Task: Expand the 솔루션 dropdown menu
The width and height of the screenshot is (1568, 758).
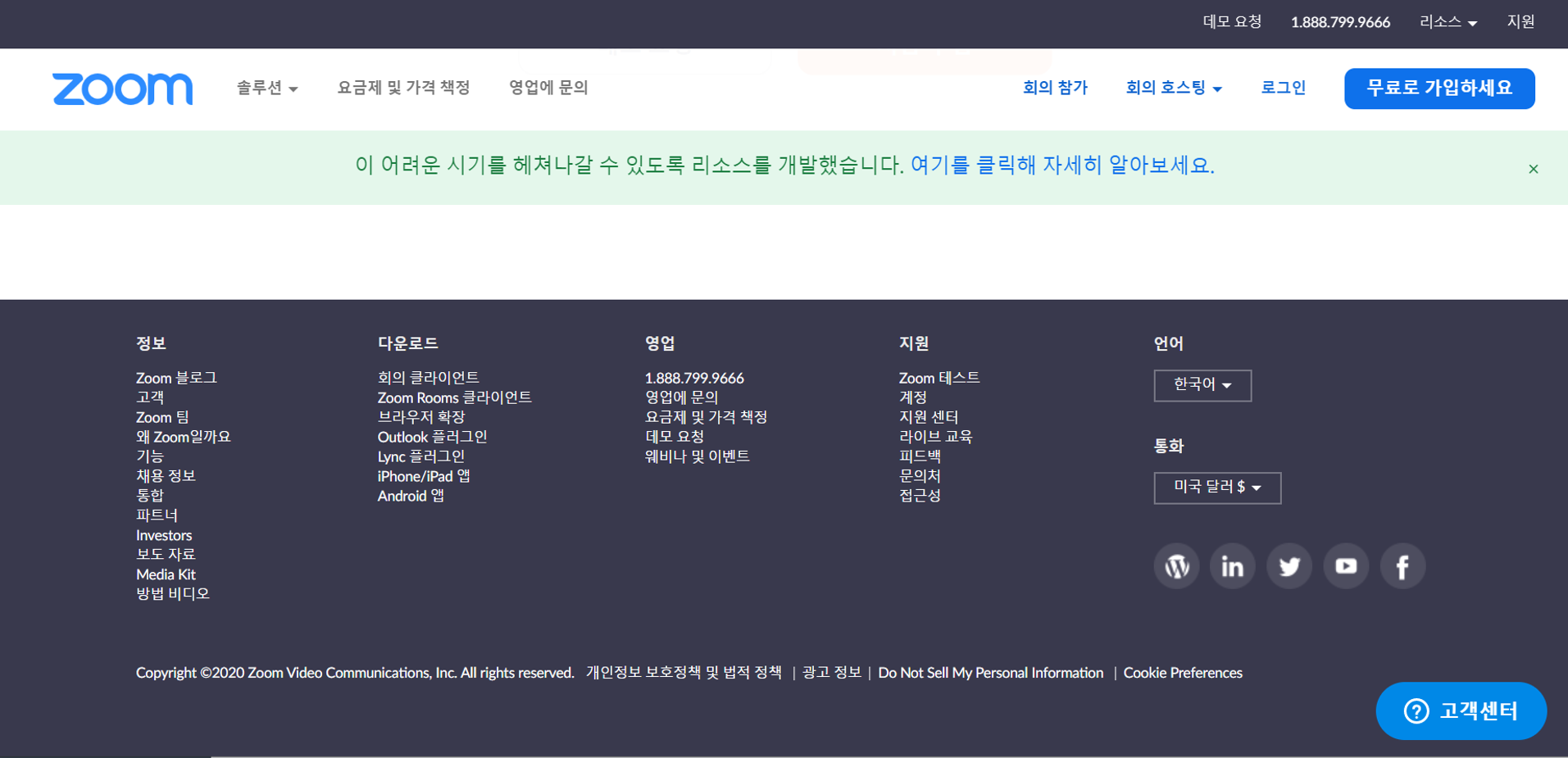Action: pyautogui.click(x=267, y=88)
